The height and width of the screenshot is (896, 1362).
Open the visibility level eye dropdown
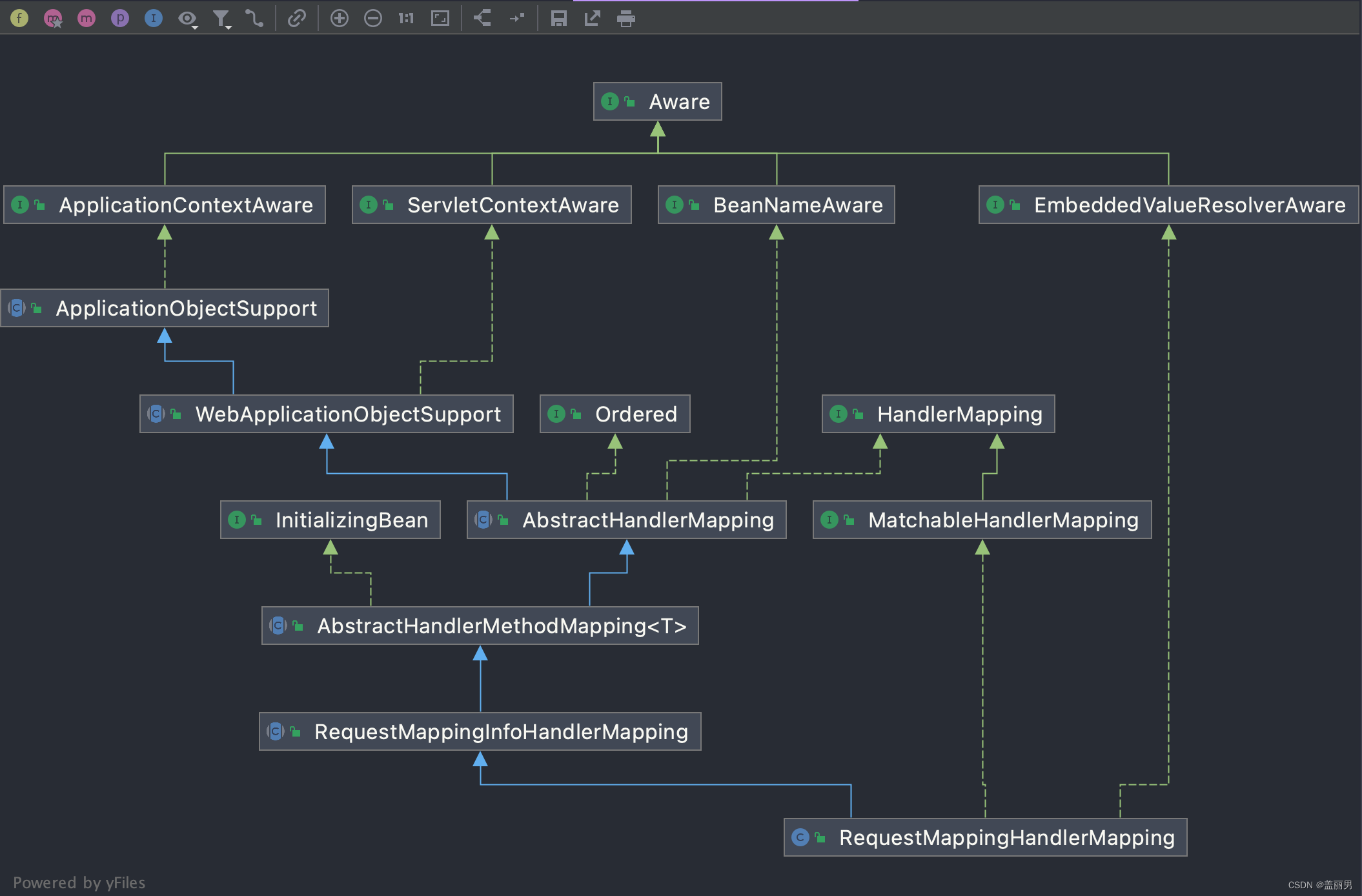click(188, 19)
